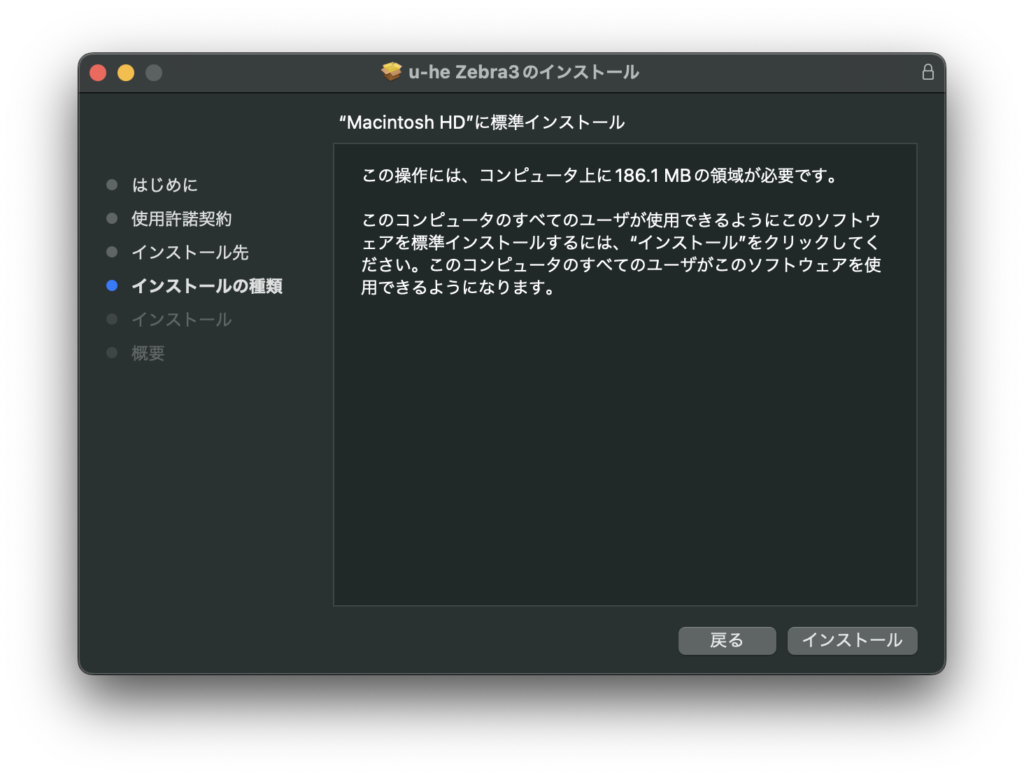
Task: Click the package box icon beside the window title
Action: [391, 72]
